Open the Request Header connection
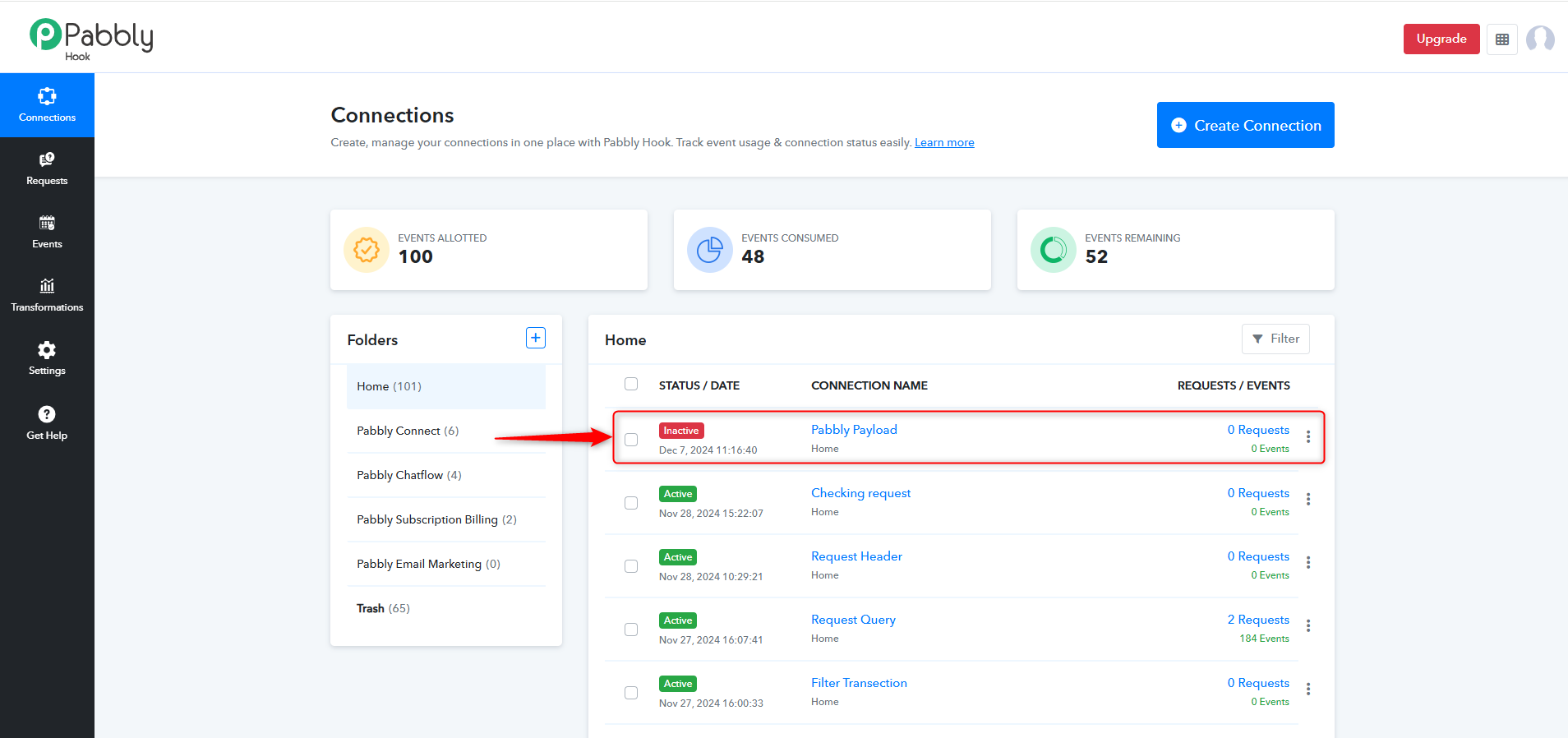This screenshot has width=1568, height=738. (x=856, y=556)
